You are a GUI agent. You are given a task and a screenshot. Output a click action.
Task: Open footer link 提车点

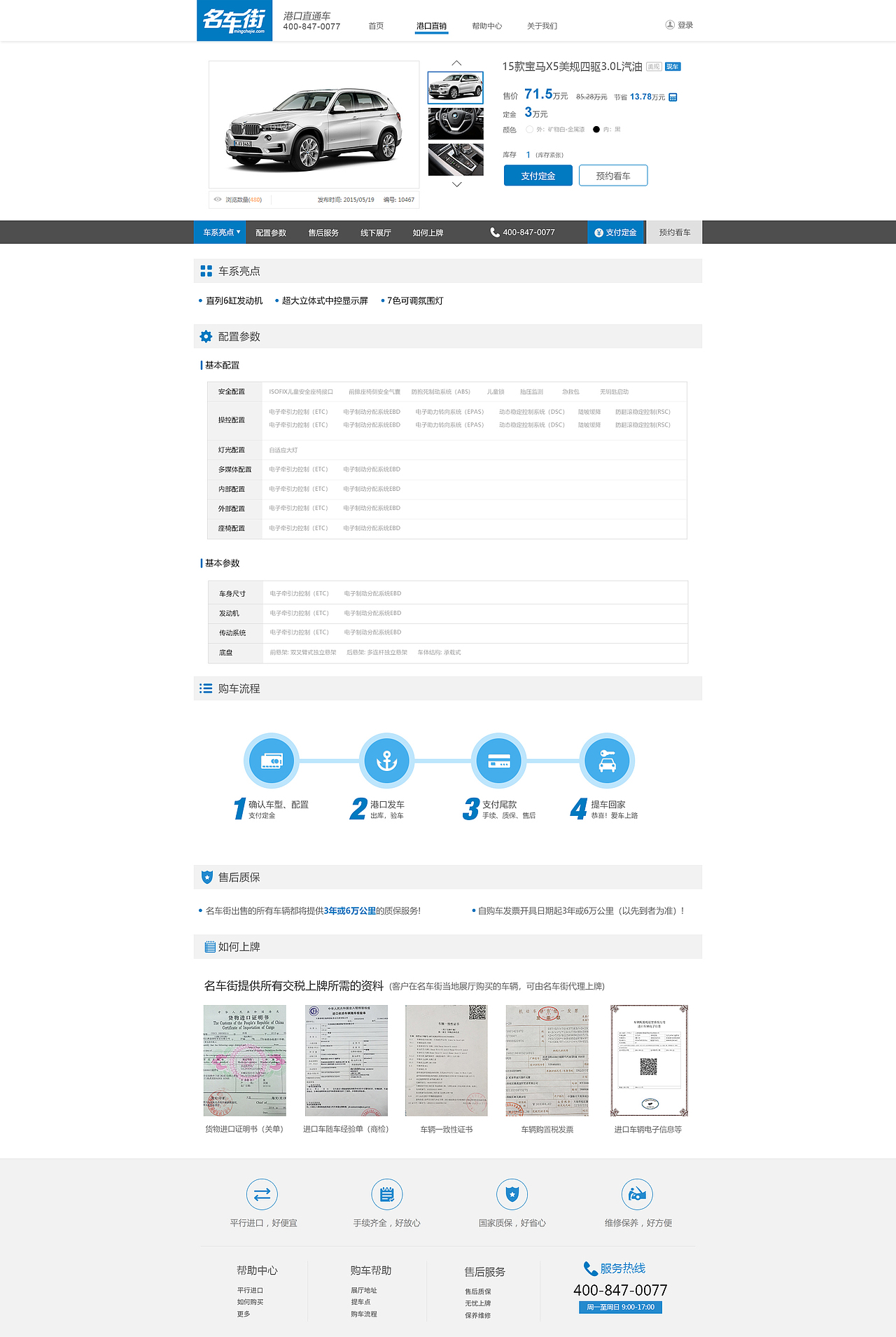pyautogui.click(x=360, y=1302)
